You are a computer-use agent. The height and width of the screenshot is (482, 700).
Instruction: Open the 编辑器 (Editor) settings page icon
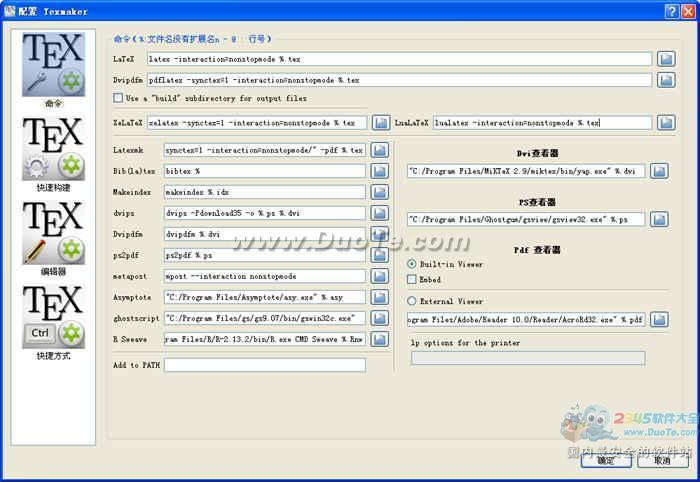click(x=53, y=233)
